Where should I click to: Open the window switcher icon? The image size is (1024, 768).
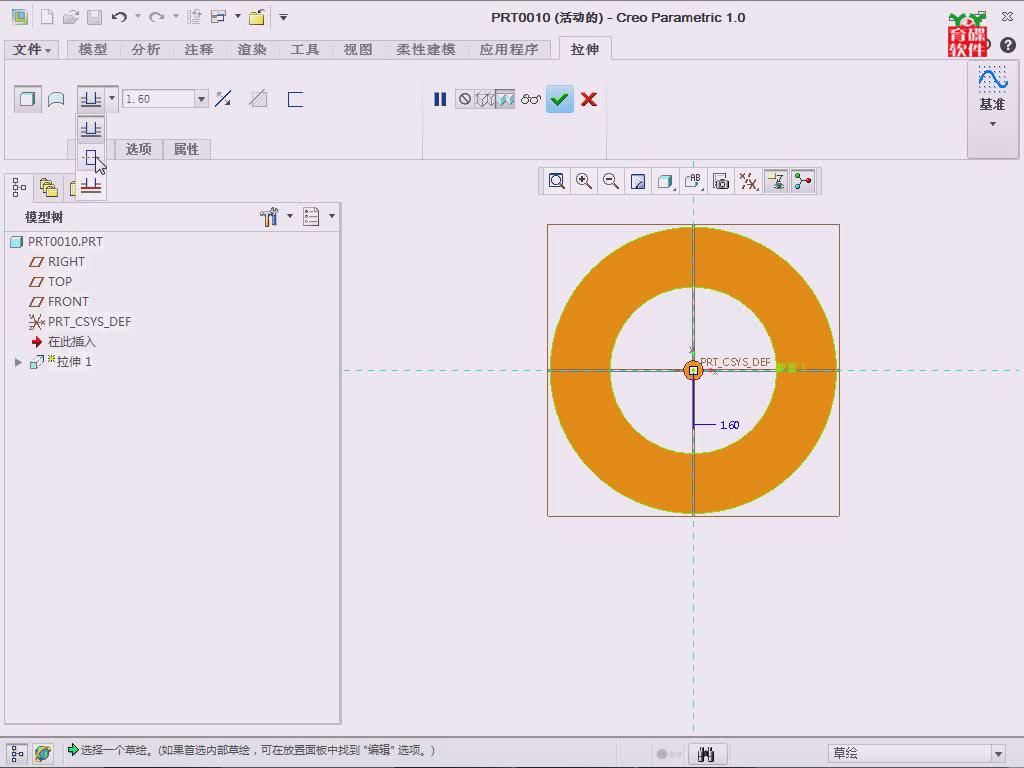point(219,17)
